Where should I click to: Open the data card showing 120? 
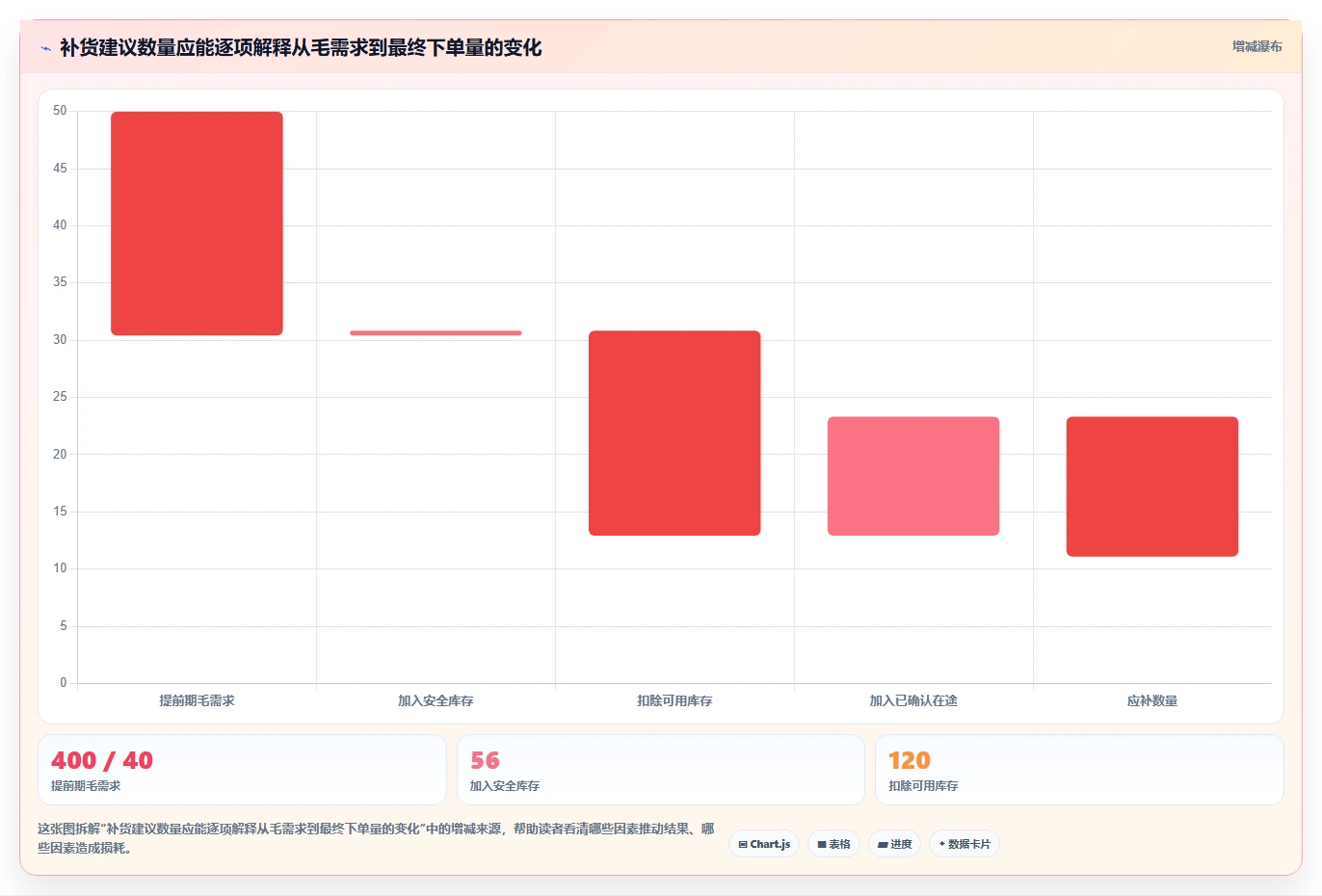point(1079,770)
